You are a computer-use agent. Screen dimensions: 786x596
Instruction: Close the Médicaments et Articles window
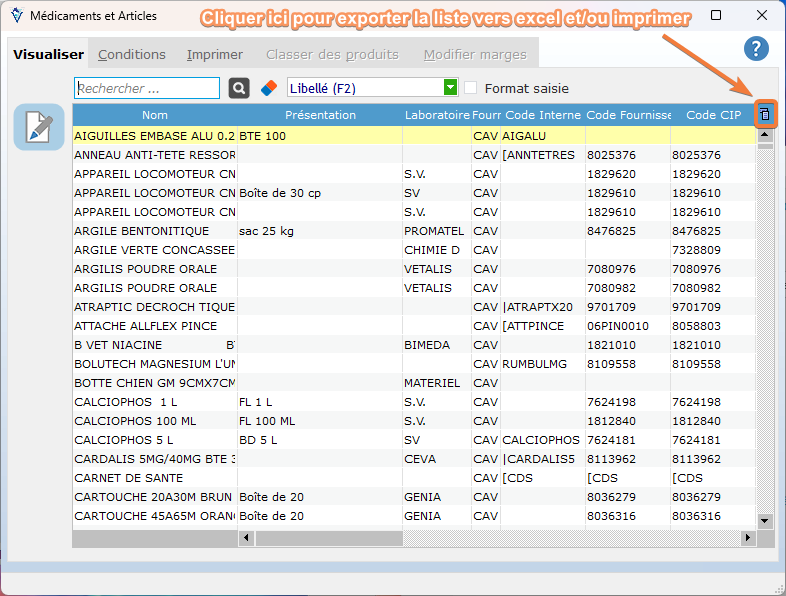[x=761, y=16]
